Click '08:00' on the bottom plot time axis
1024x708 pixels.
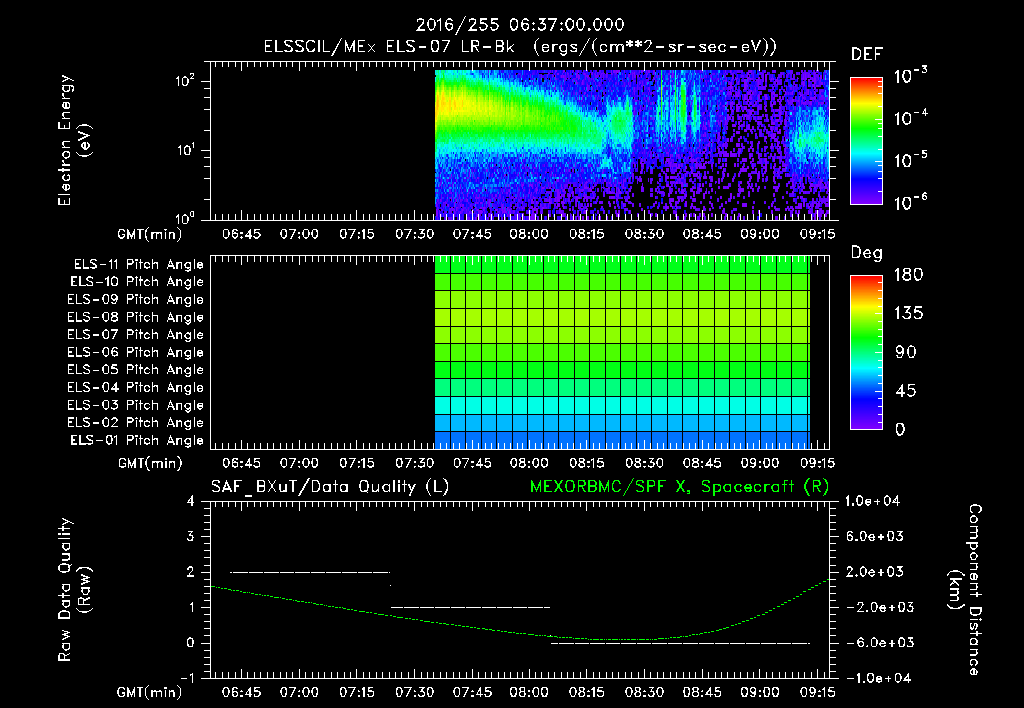[529, 692]
